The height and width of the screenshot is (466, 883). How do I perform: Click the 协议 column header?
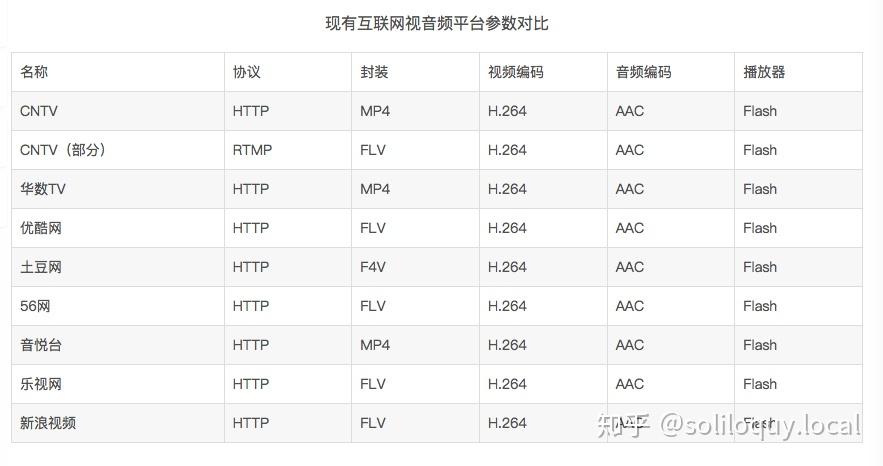pyautogui.click(x=246, y=72)
